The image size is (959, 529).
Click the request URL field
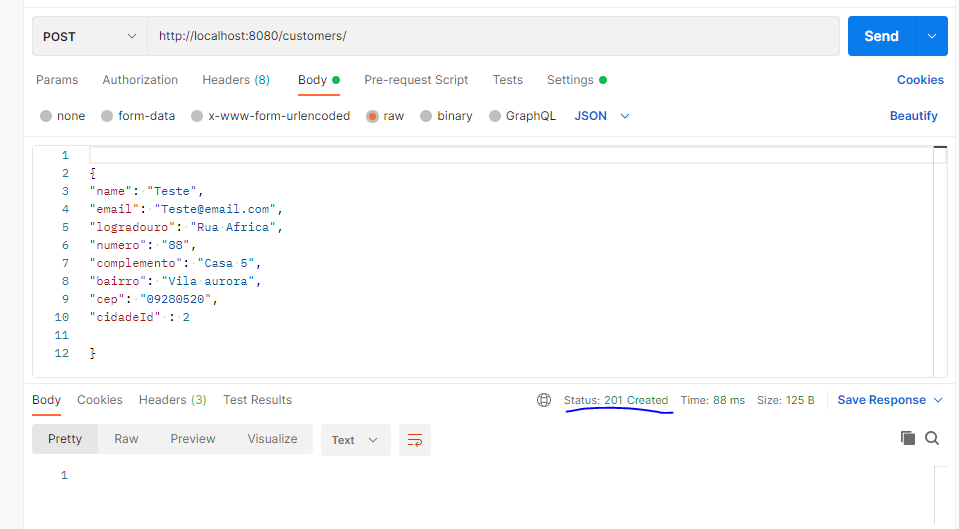click(493, 36)
